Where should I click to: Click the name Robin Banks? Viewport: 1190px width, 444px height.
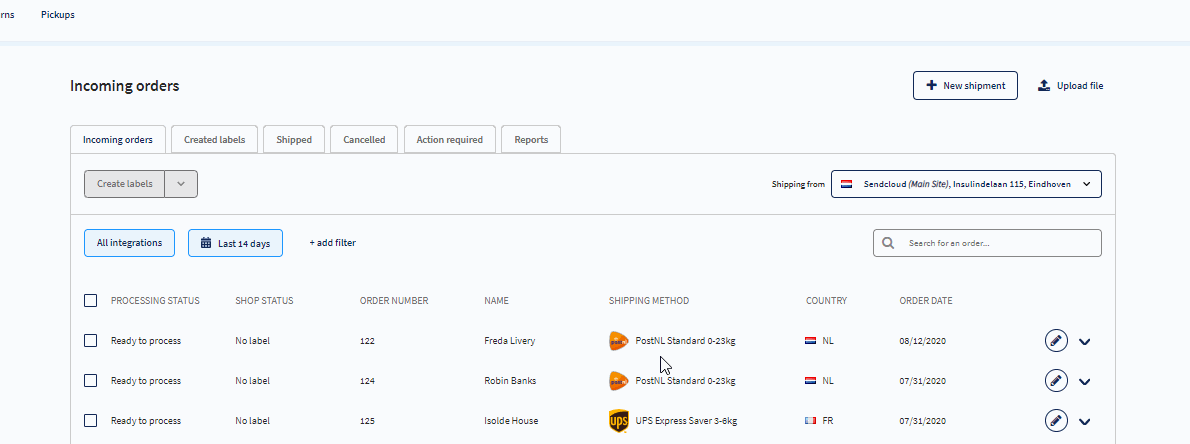pyautogui.click(x=510, y=380)
